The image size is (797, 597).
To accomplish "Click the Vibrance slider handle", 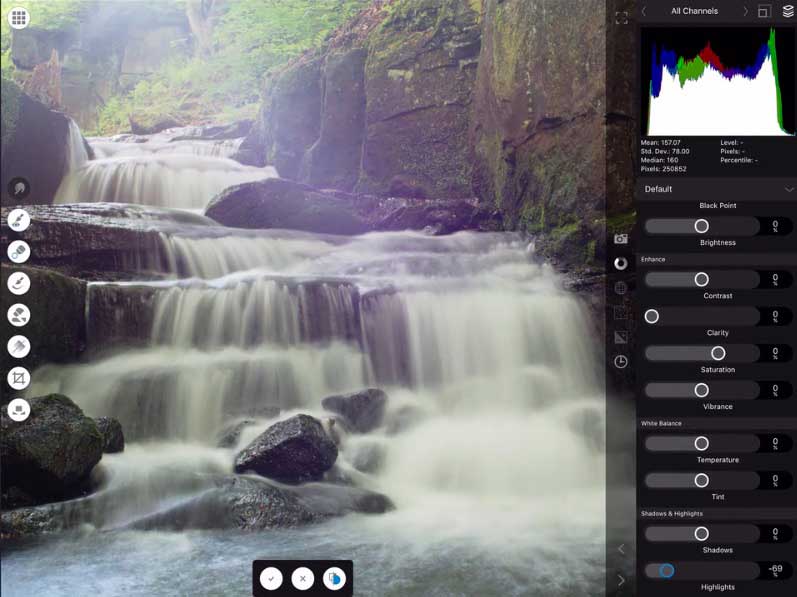I will point(701,390).
